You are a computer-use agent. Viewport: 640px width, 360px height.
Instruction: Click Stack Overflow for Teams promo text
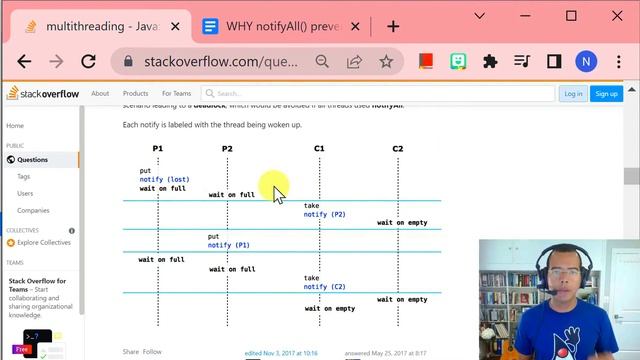pyautogui.click(x=40, y=298)
